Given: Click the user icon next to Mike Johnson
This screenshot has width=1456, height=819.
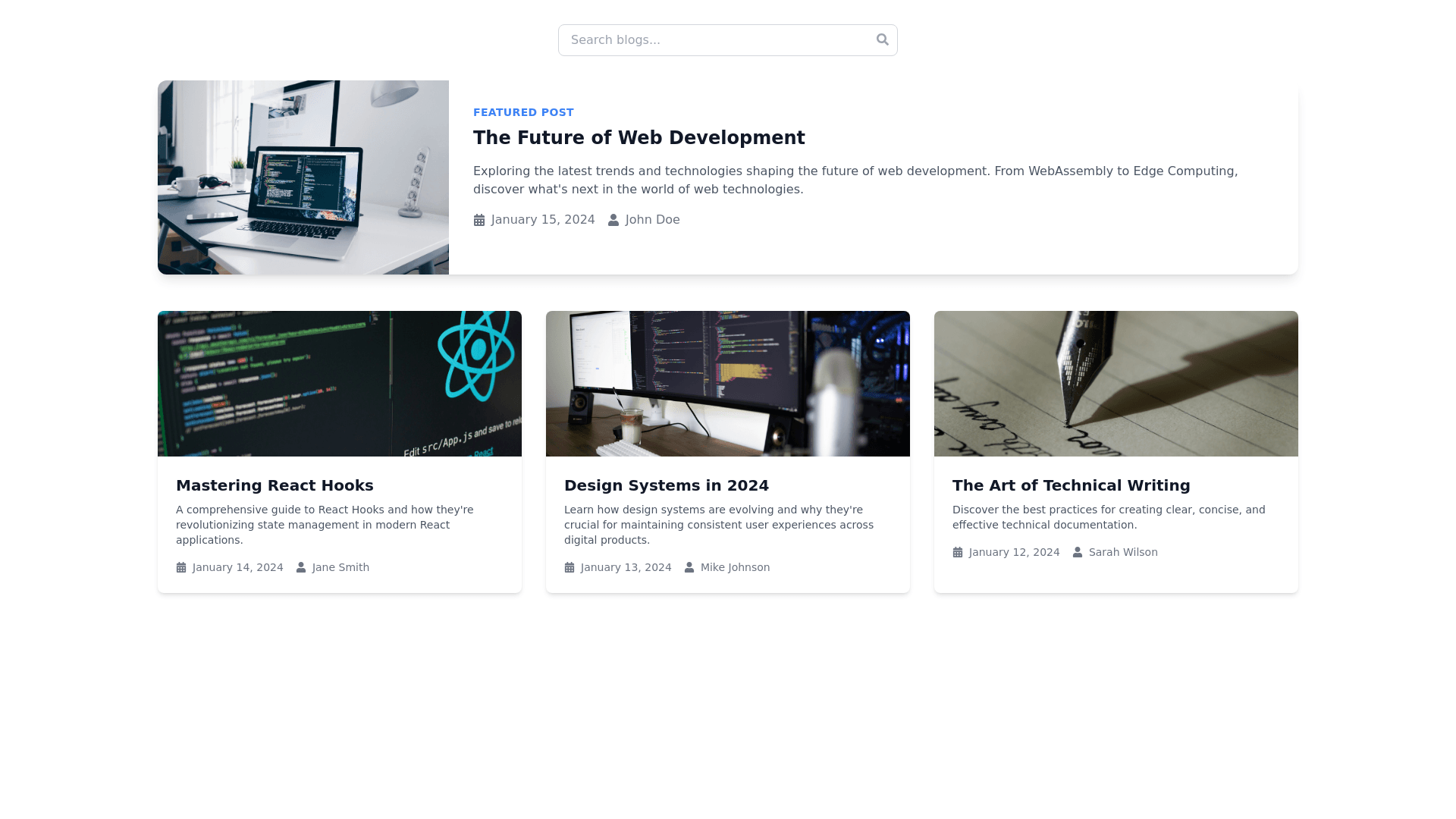Looking at the screenshot, I should point(689,567).
